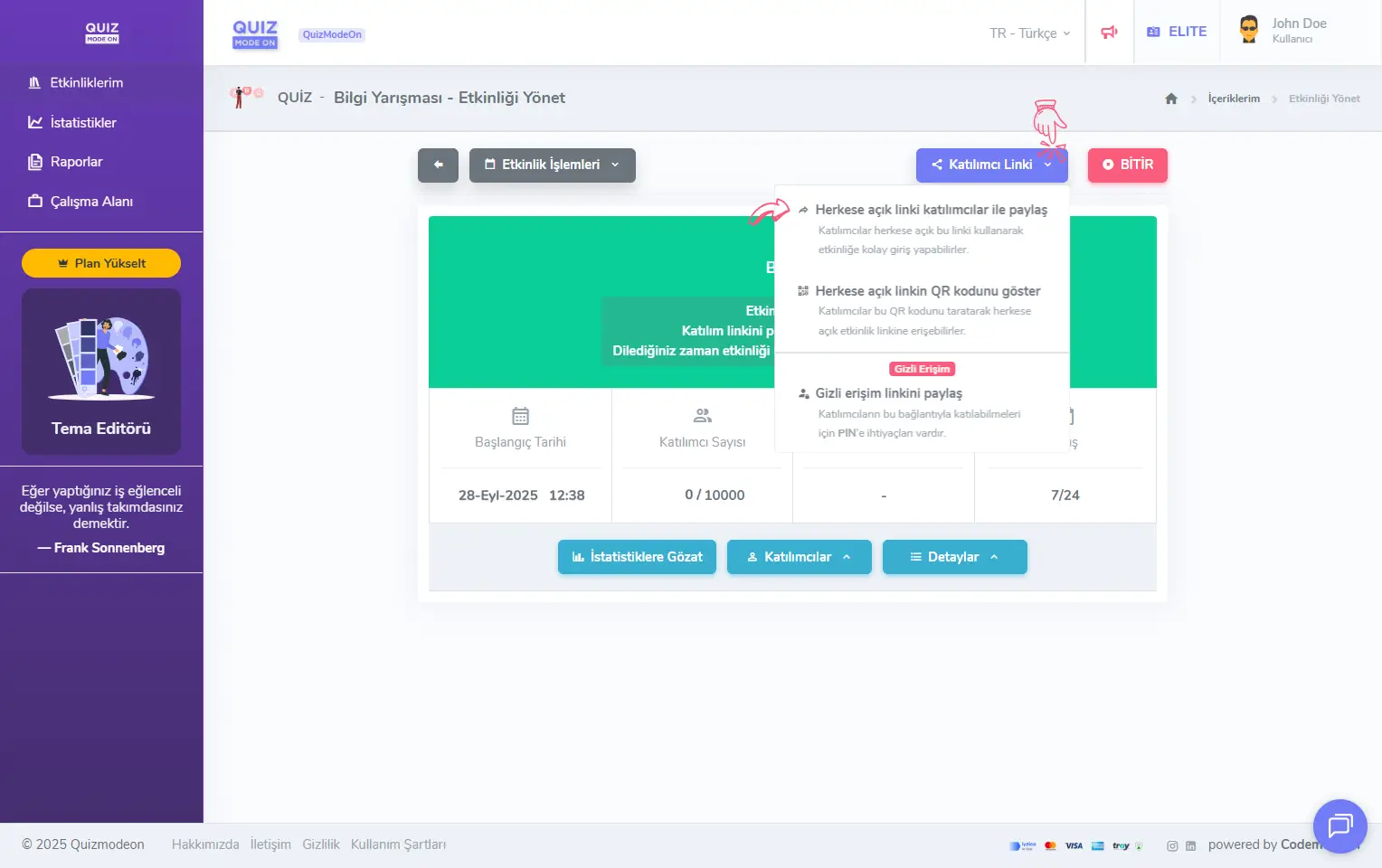Screen dimensions: 1382x868
Task: Select Herkese açık linki katılımcılar ile paylaş
Action: coord(930,210)
